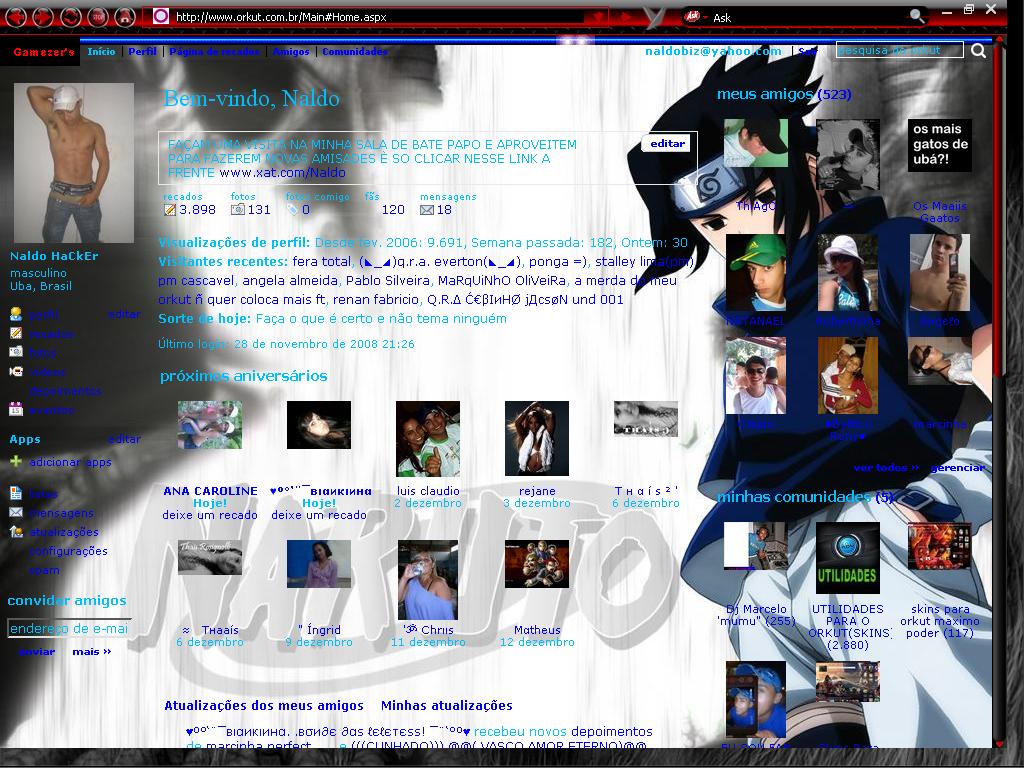Image resolution: width=1024 pixels, height=768 pixels.
Task: Open luis claudio's birthday photo
Action: click(428, 439)
